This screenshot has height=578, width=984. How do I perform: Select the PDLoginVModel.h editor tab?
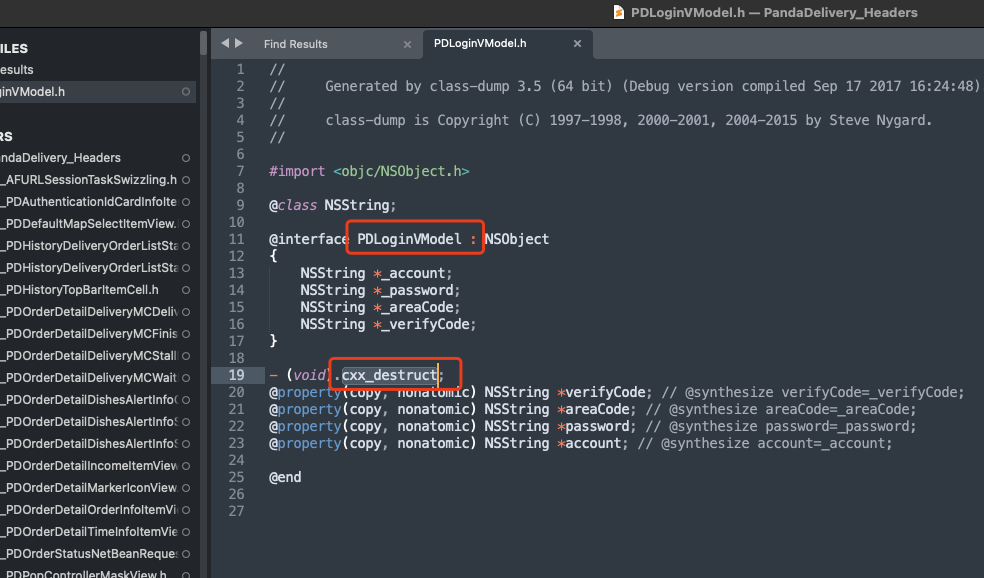(479, 44)
